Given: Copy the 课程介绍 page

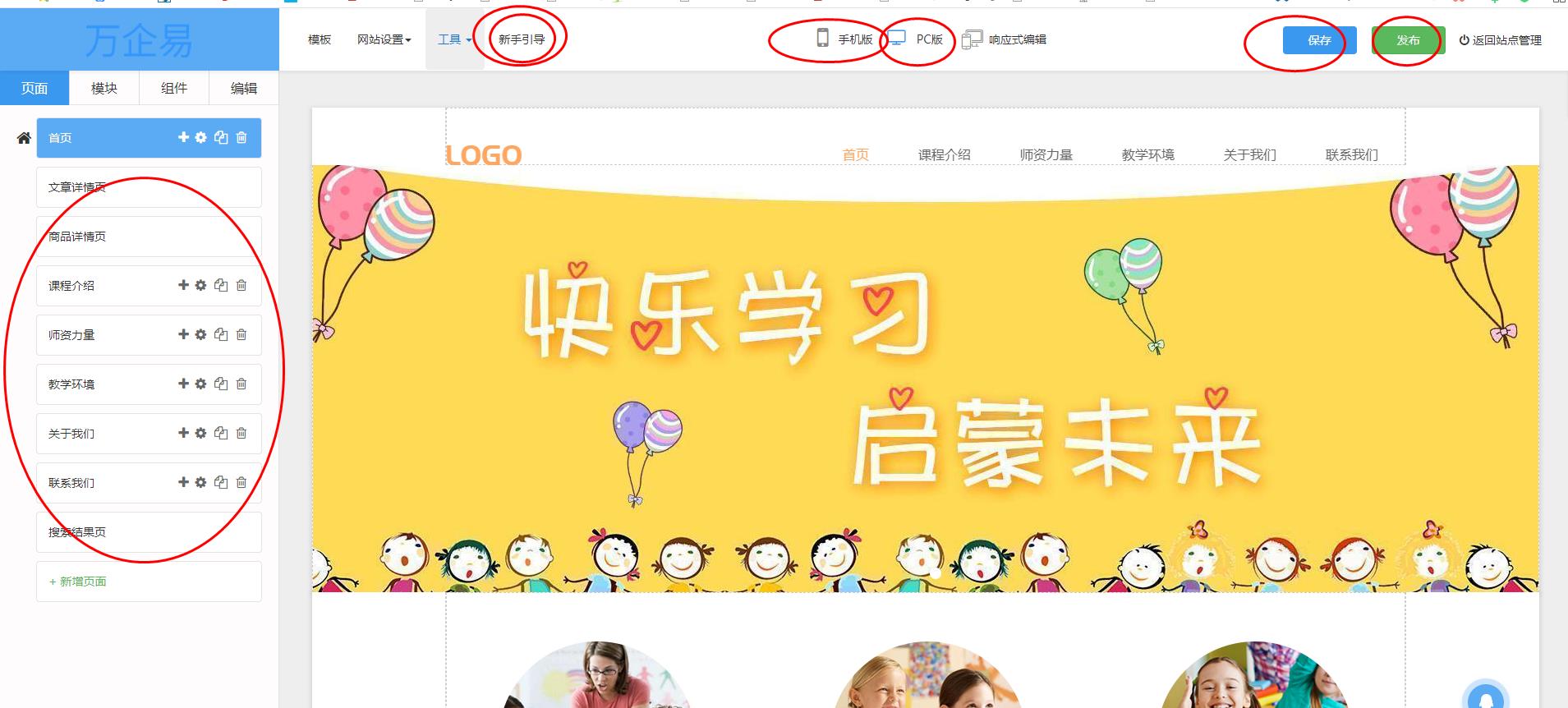Looking at the screenshot, I should [x=221, y=285].
